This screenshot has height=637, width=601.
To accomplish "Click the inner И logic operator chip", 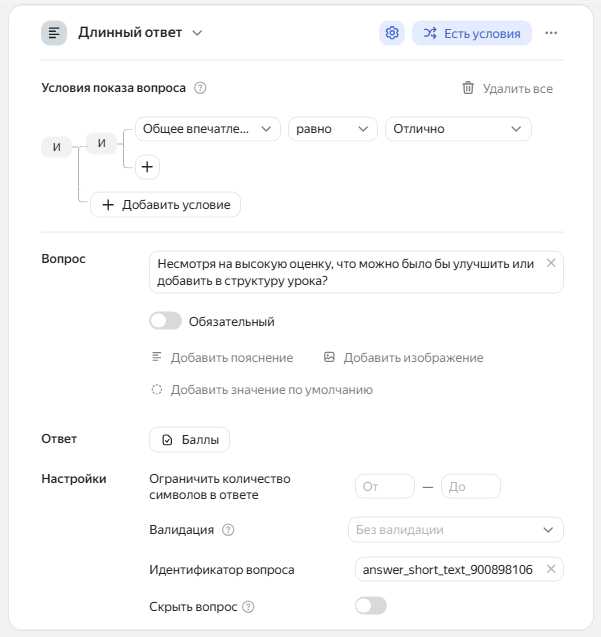I will pos(102,143).
